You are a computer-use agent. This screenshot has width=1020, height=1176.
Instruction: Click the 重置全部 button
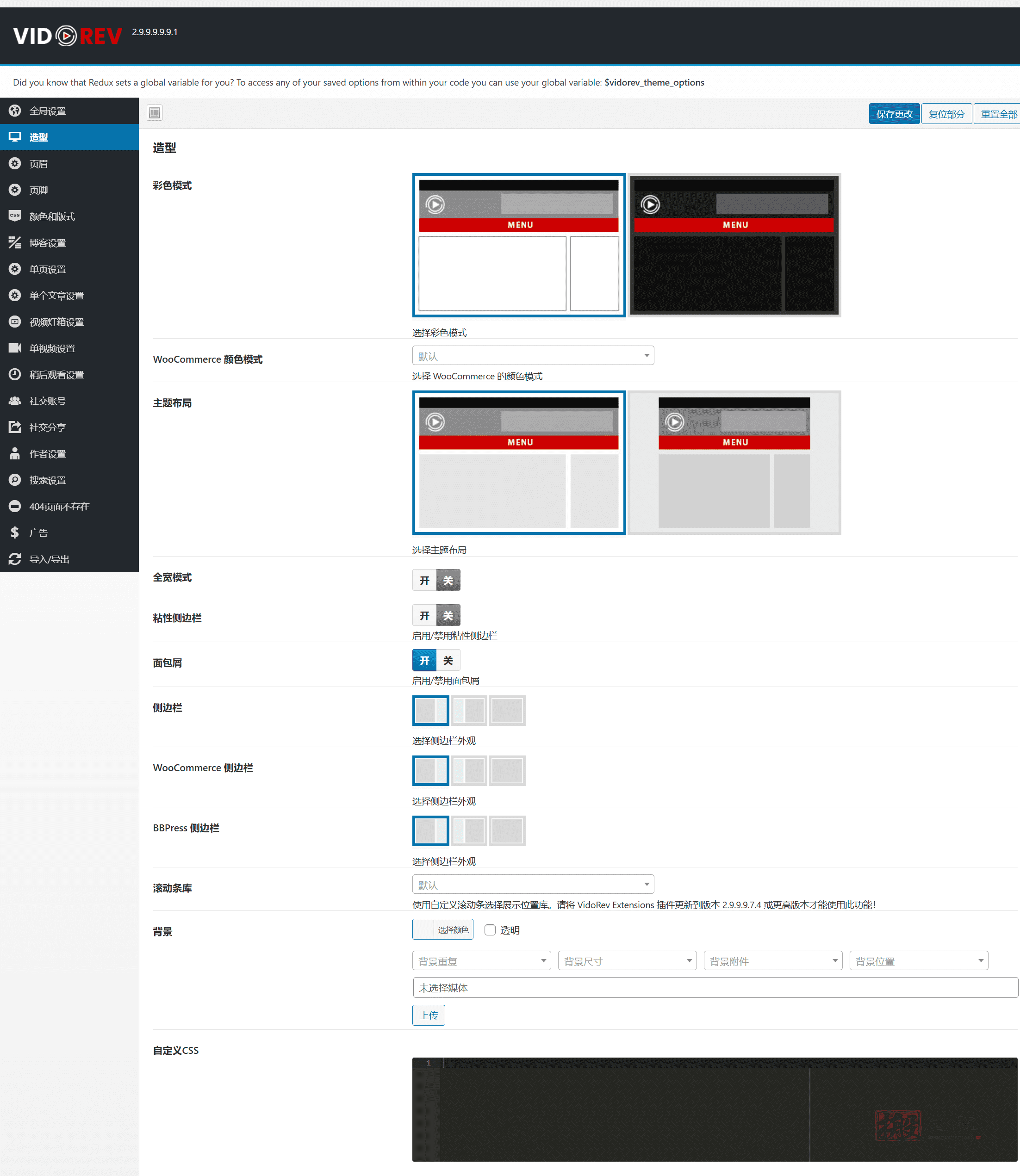point(998,114)
